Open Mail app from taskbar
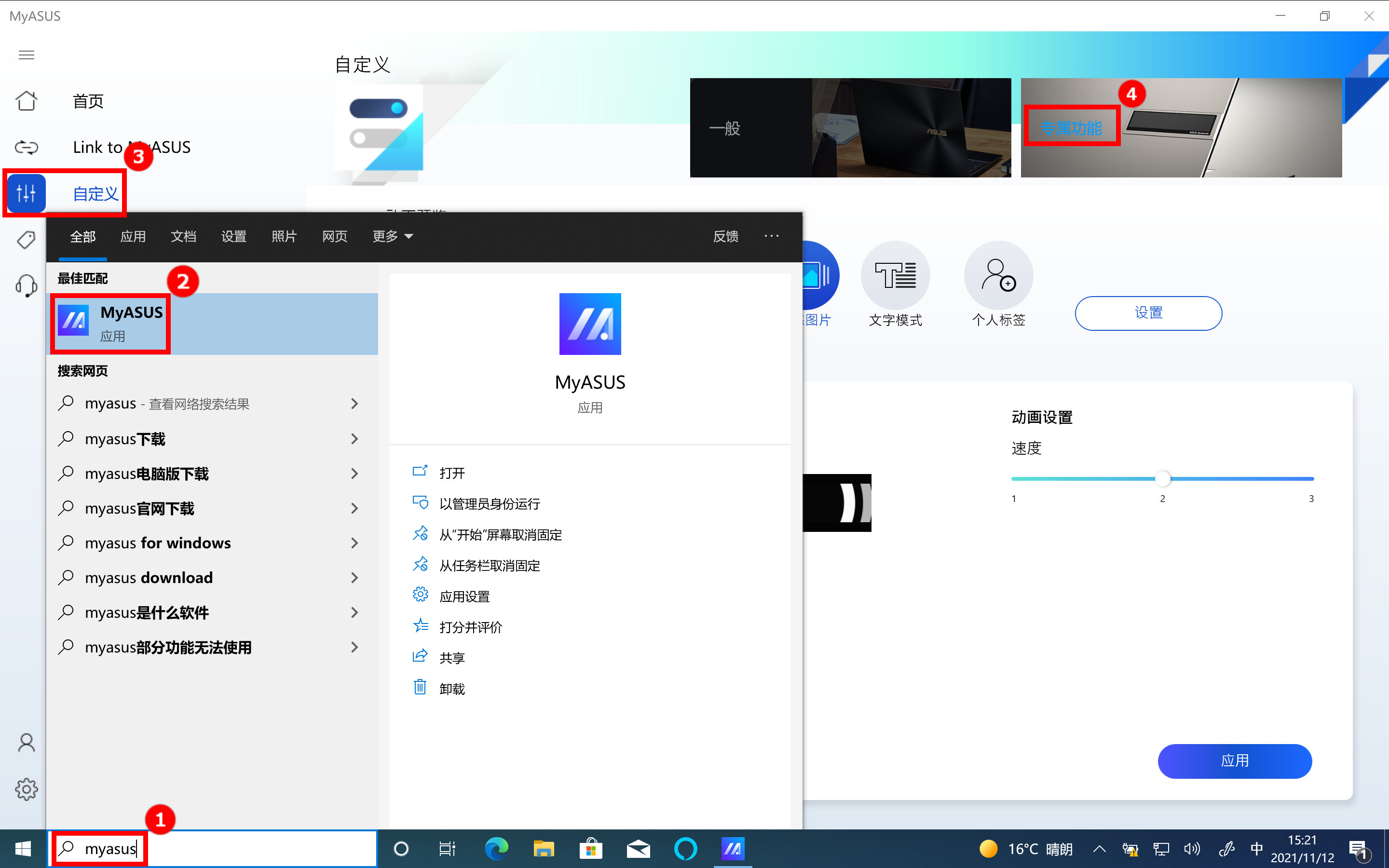1389x868 pixels. [x=638, y=849]
